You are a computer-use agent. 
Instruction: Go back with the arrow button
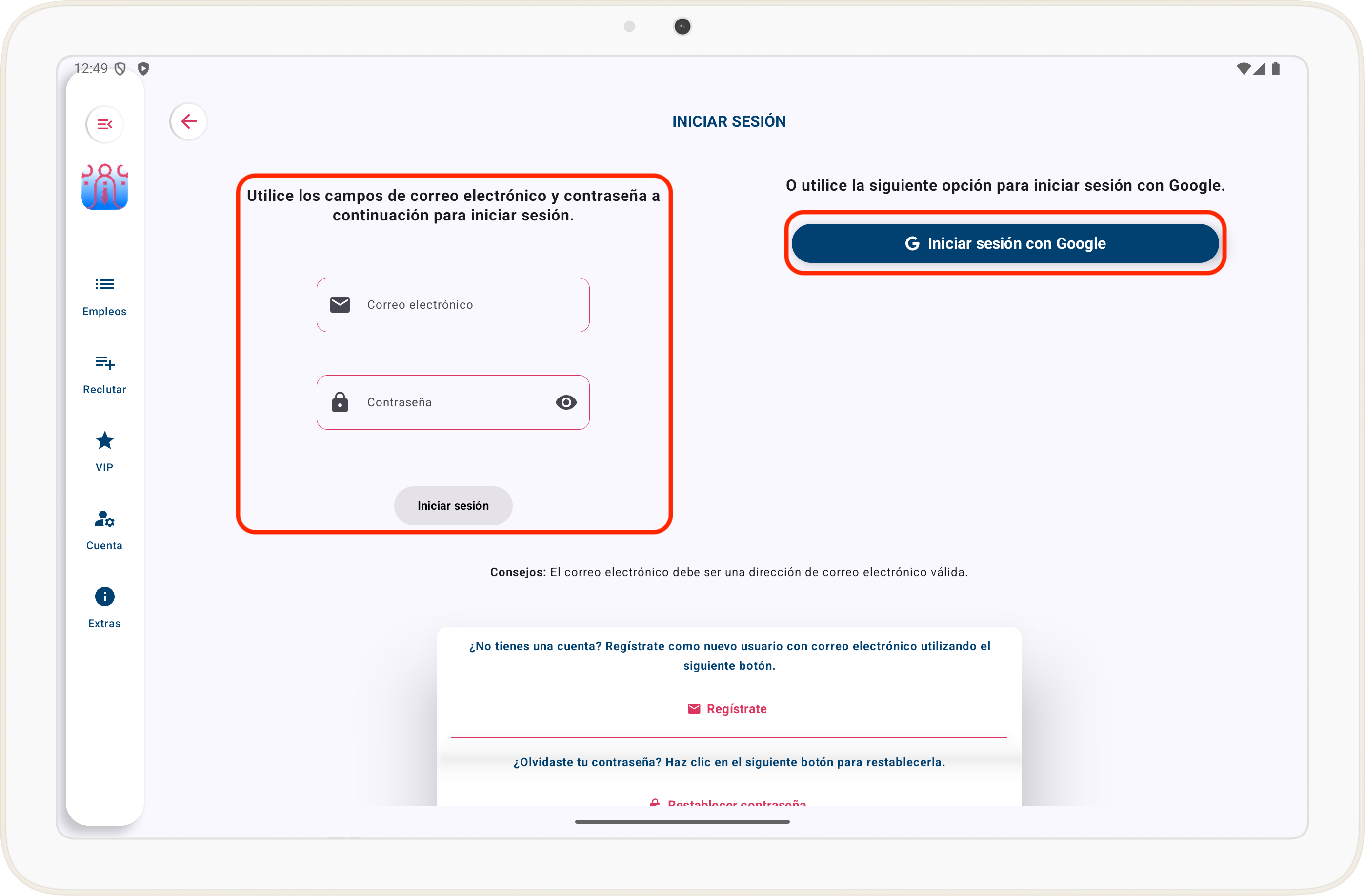tap(188, 121)
